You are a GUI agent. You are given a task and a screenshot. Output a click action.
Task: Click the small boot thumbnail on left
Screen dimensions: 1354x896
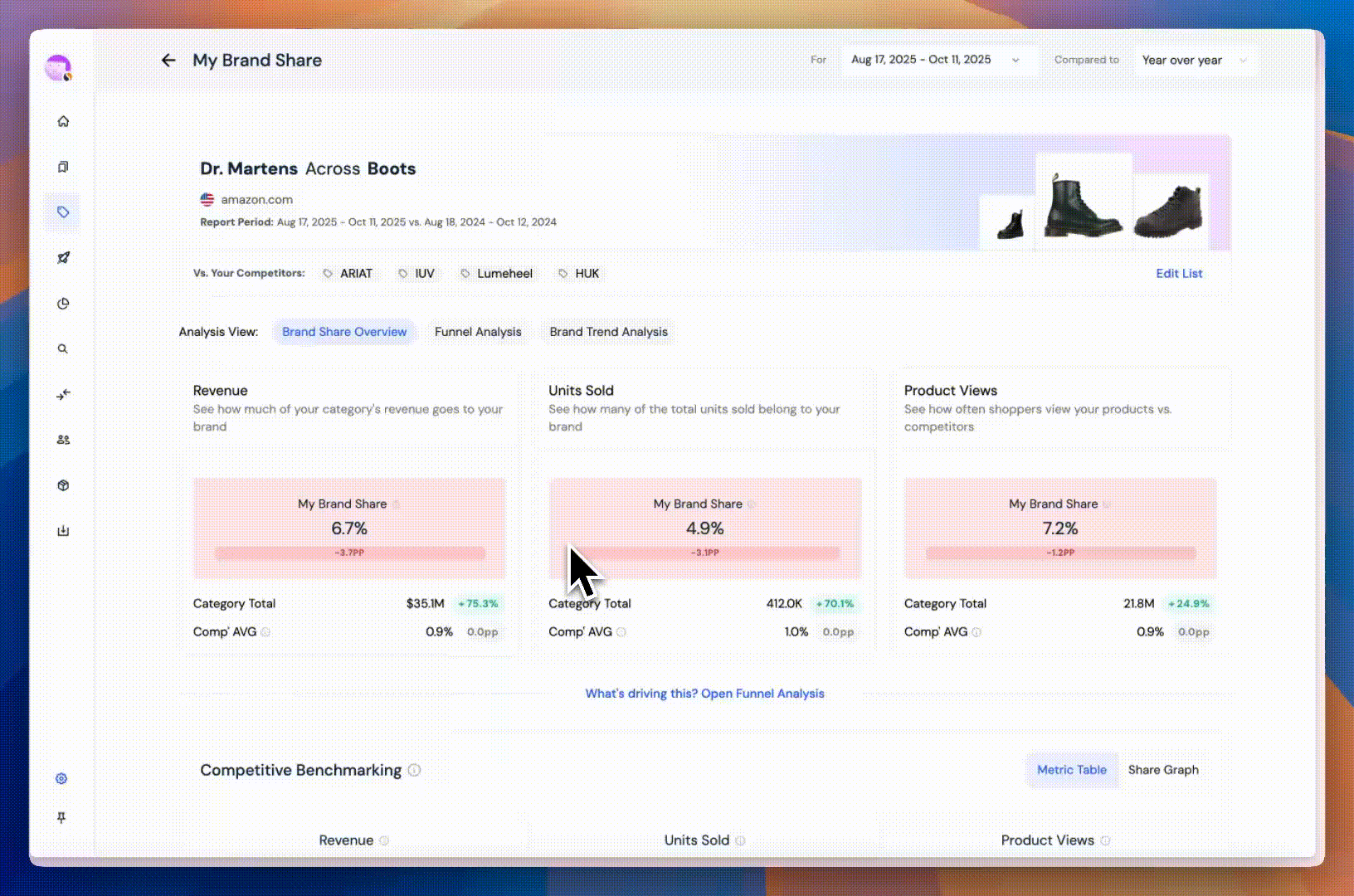click(x=1007, y=222)
